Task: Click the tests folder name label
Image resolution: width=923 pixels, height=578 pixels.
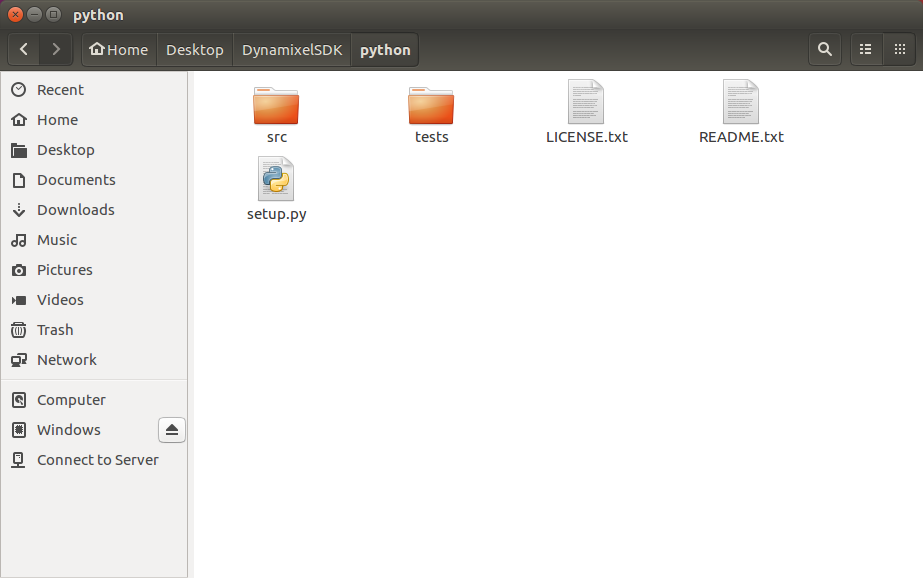Action: [431, 137]
